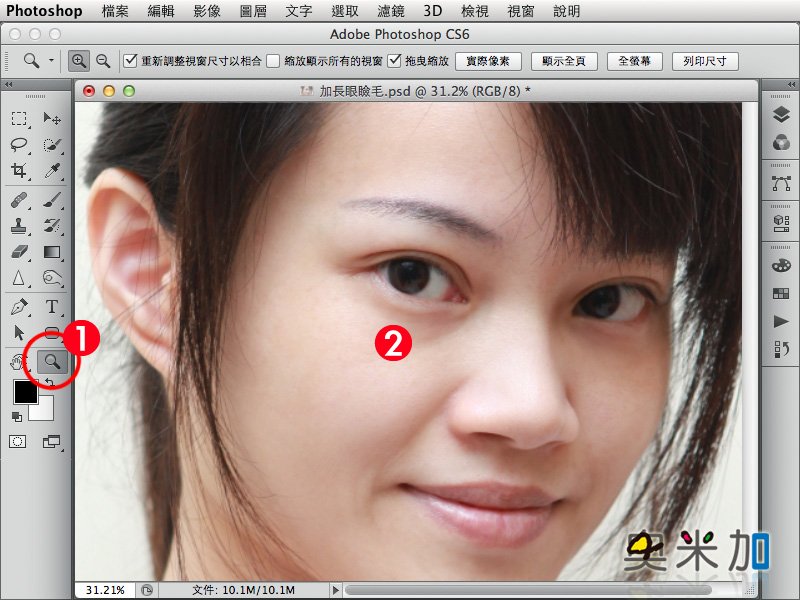The width and height of the screenshot is (800, 600).
Task: Select the Horizontal Type tool
Action: (52, 307)
